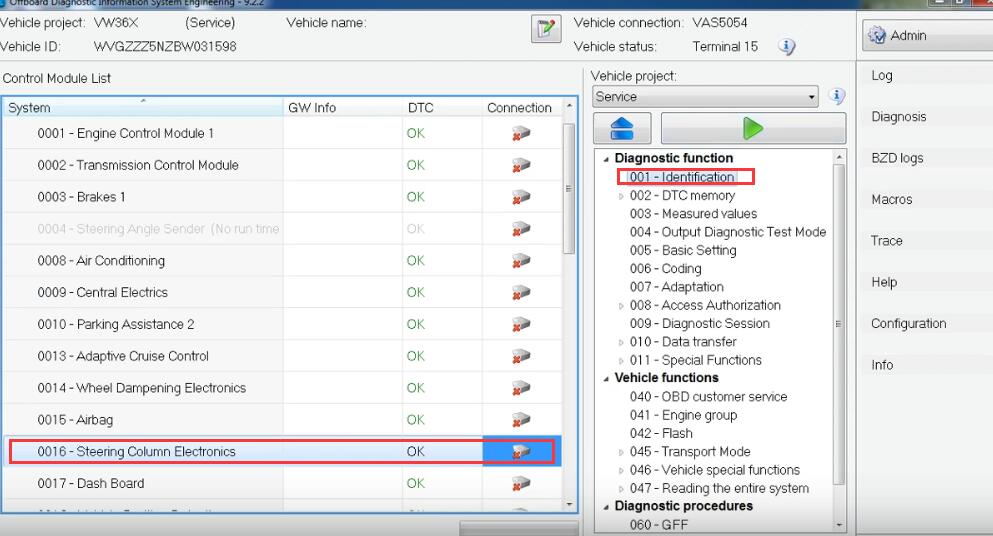Viewport: 993px width, 536px height.
Task: Select 007 - Adaptation function
Action: point(676,288)
